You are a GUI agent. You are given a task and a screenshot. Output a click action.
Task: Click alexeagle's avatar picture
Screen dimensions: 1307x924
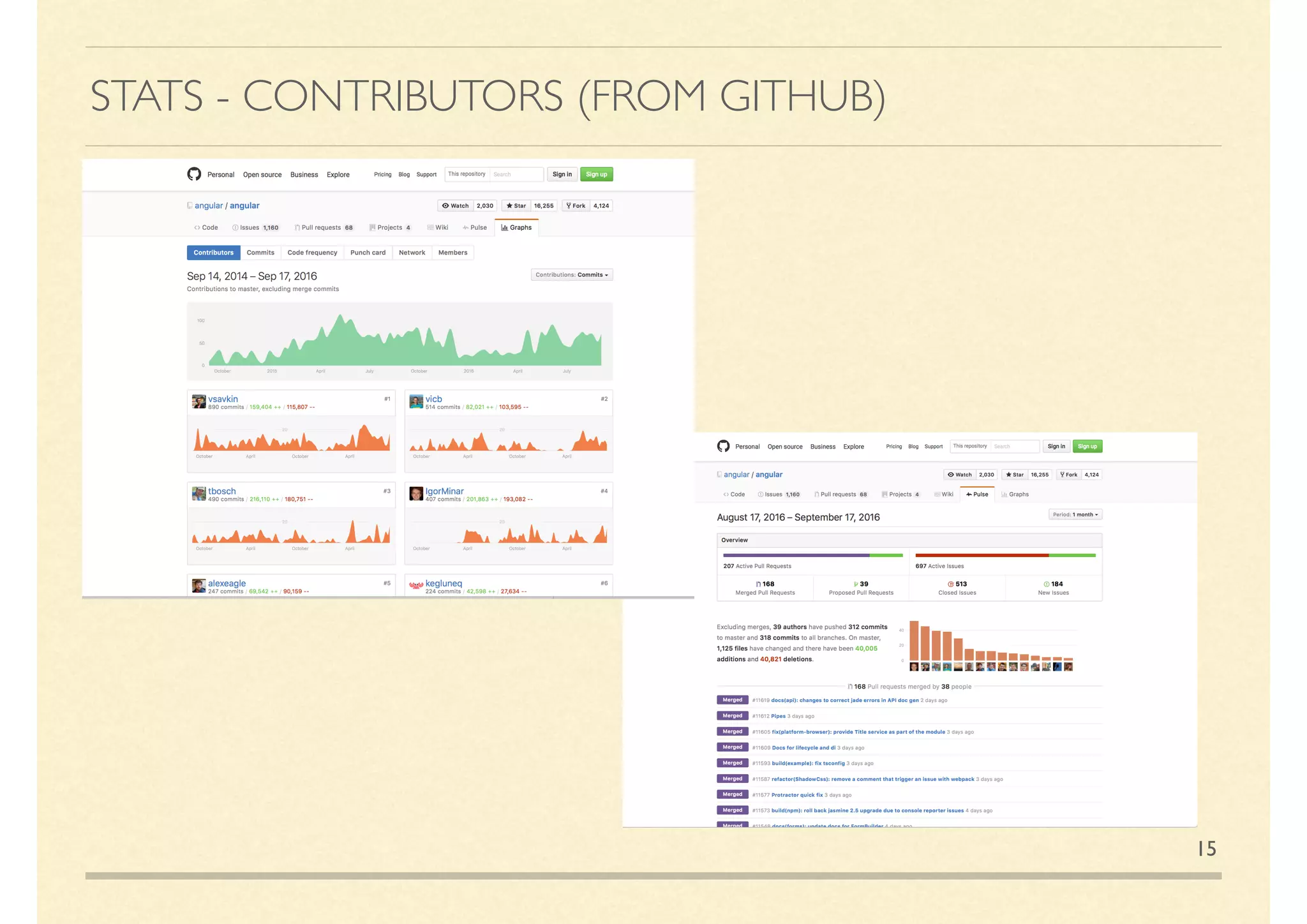pos(199,585)
